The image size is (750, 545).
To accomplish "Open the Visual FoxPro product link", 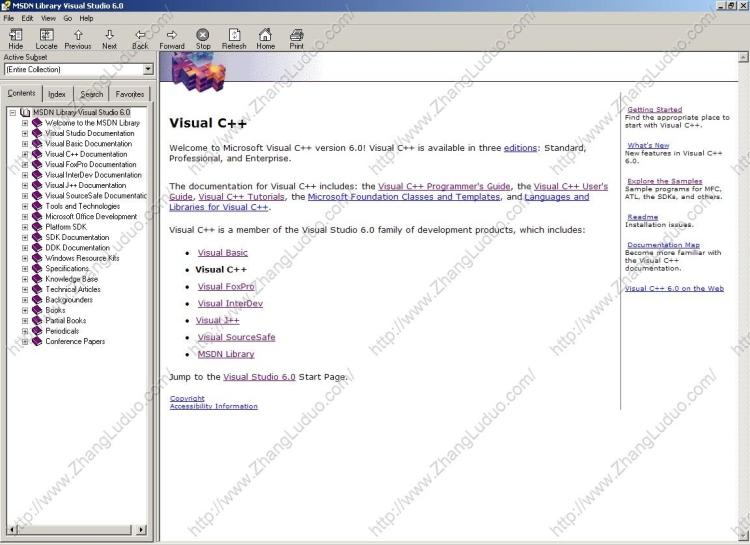I will pyautogui.click(x=226, y=287).
